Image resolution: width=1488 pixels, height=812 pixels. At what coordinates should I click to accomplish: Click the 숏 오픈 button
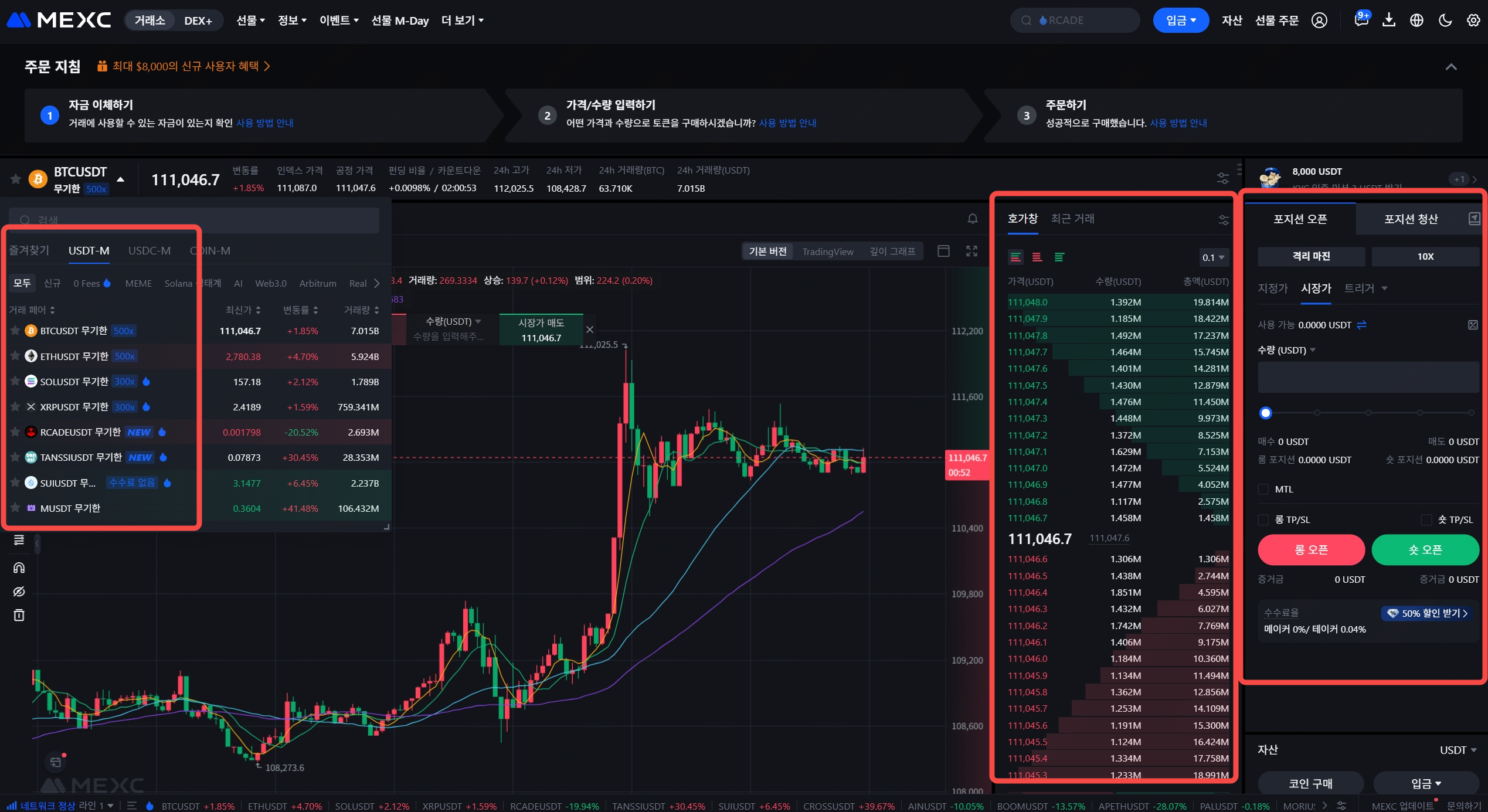point(1425,550)
